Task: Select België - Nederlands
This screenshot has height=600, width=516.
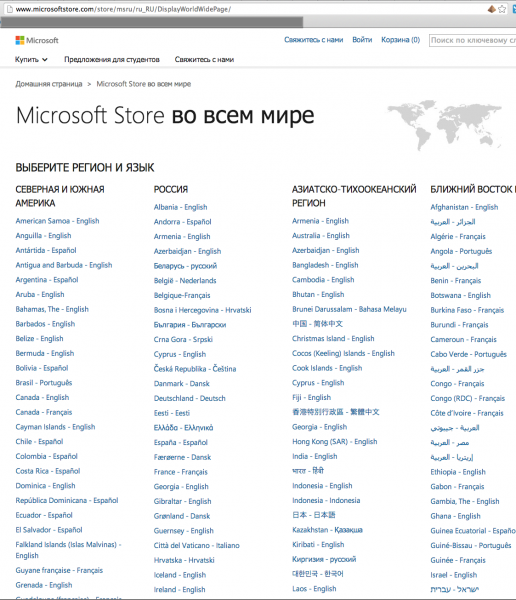Action: pos(185,280)
